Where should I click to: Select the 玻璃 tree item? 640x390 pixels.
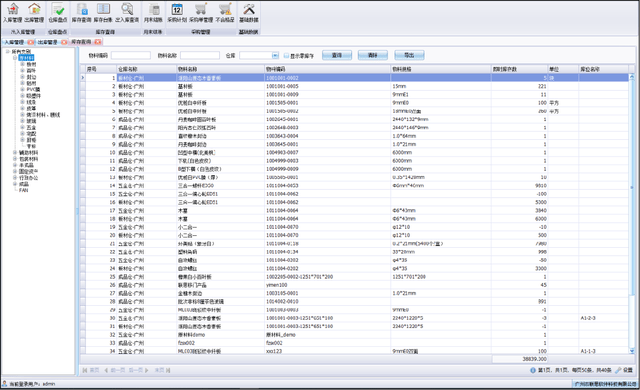[x=31, y=121]
